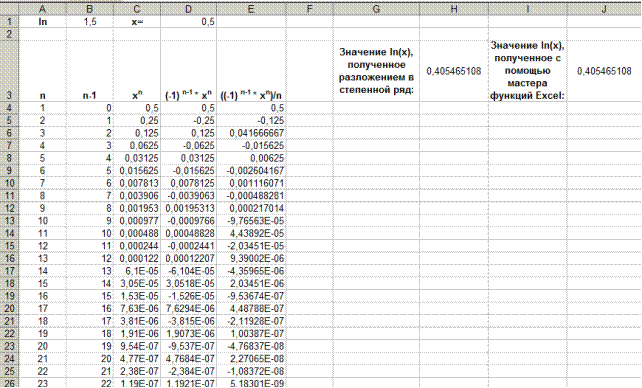Select column B header
This screenshot has height=388, width=642.
(89, 9)
